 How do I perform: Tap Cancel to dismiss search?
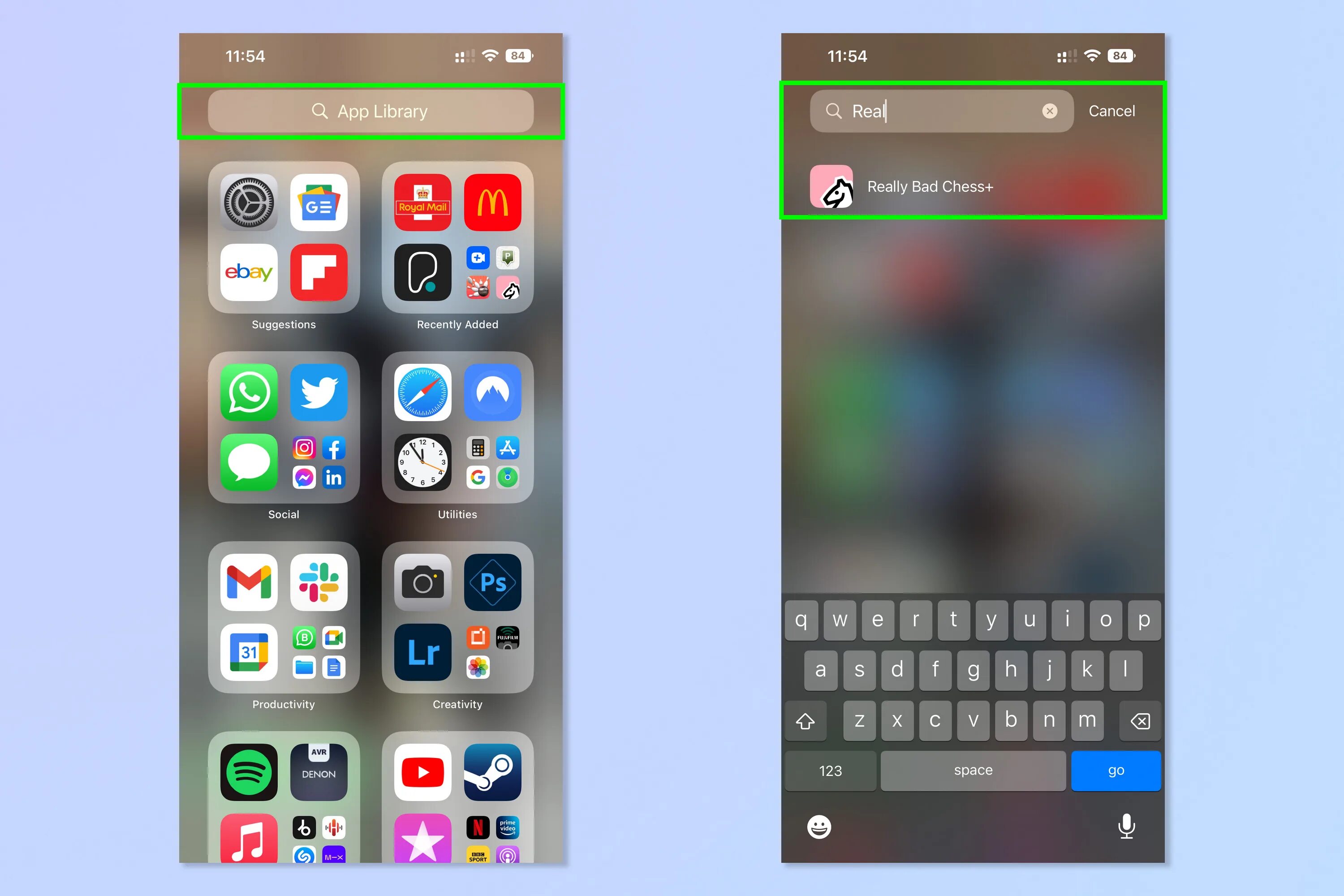point(1112,111)
